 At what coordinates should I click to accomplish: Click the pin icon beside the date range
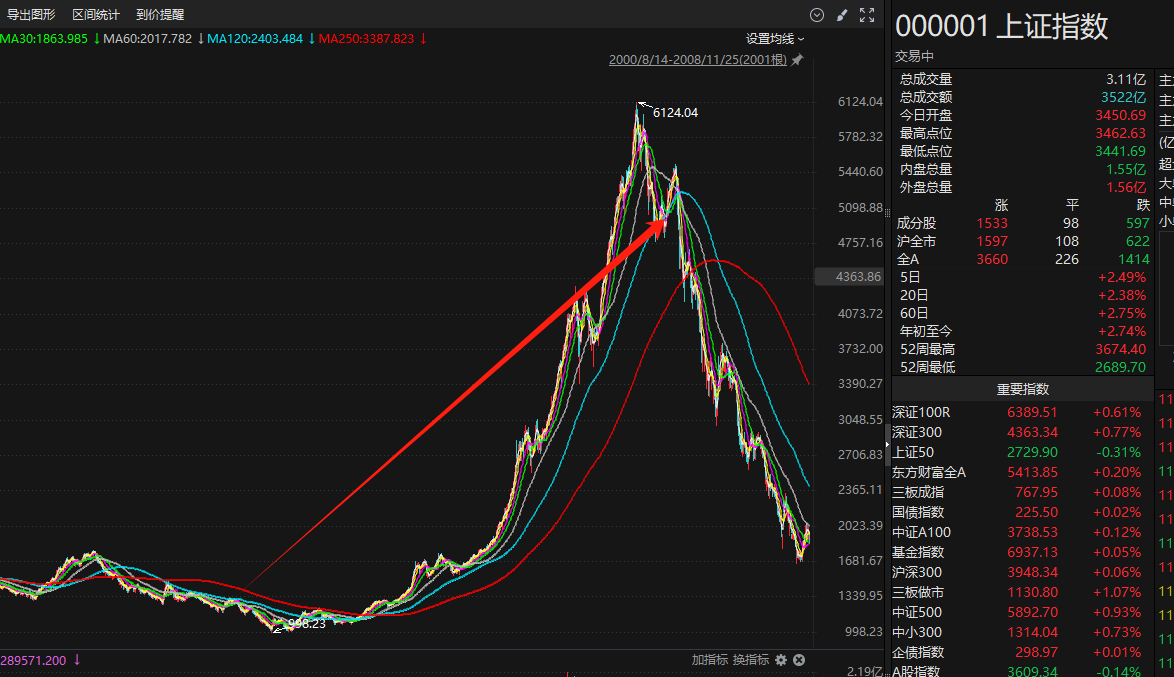(x=797, y=60)
